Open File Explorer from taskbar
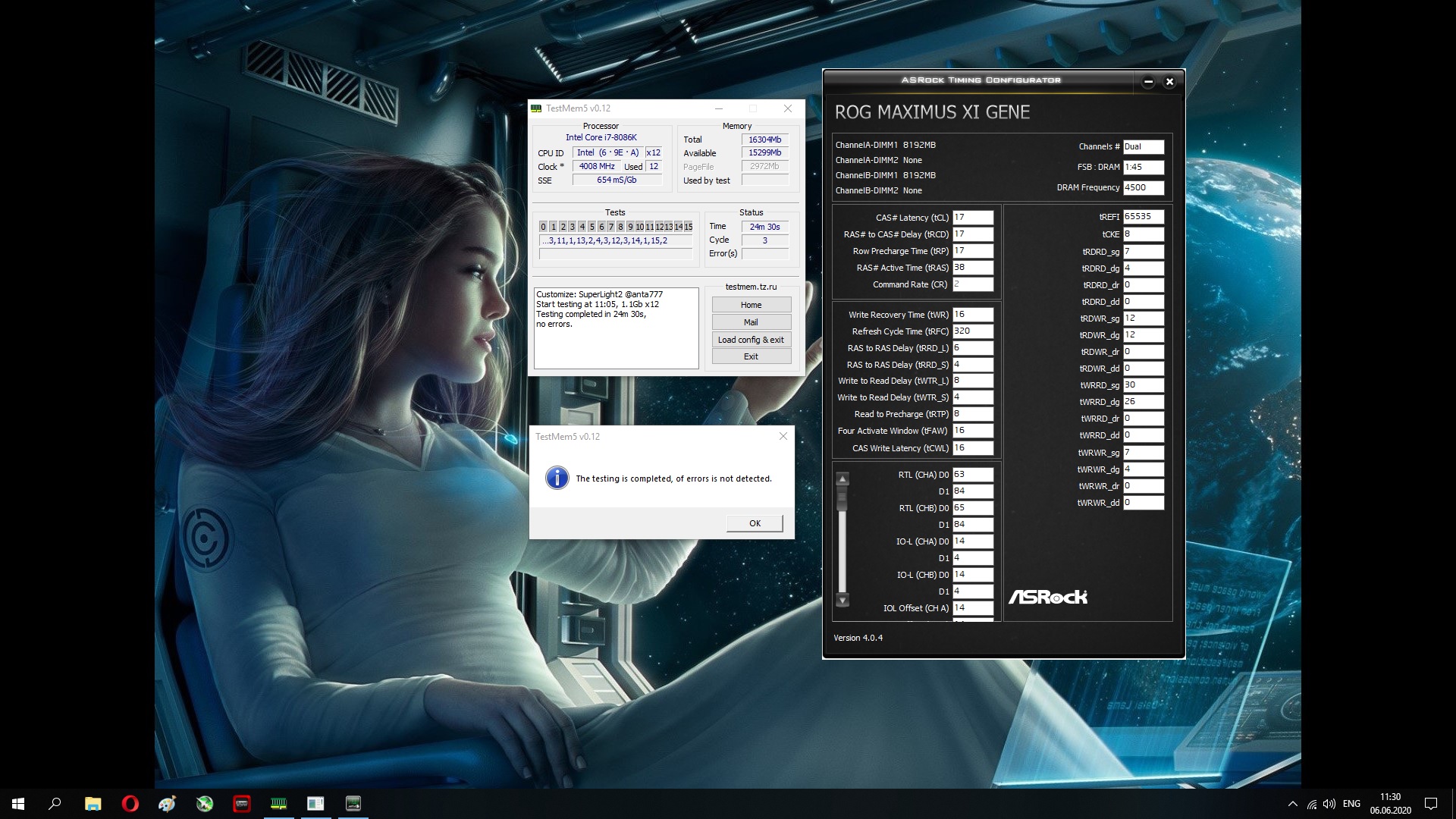The image size is (1456, 819). (93, 804)
